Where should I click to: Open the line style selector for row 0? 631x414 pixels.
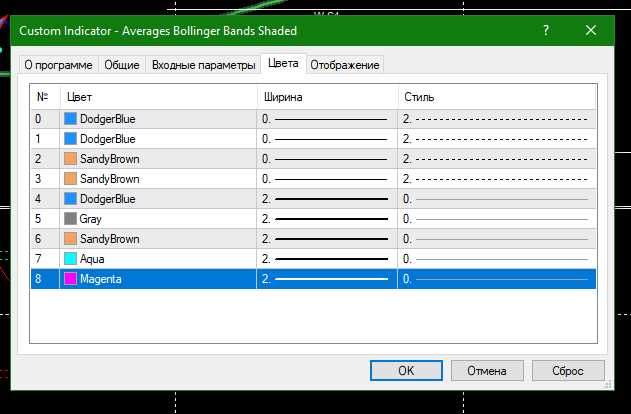(497, 119)
